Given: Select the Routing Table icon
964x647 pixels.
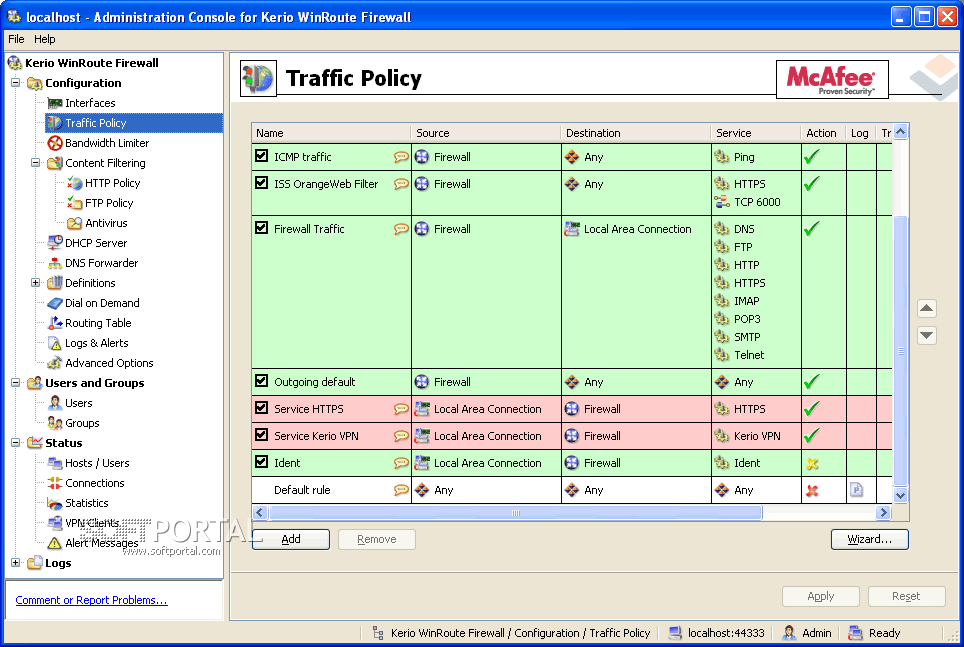Looking at the screenshot, I should coord(55,323).
